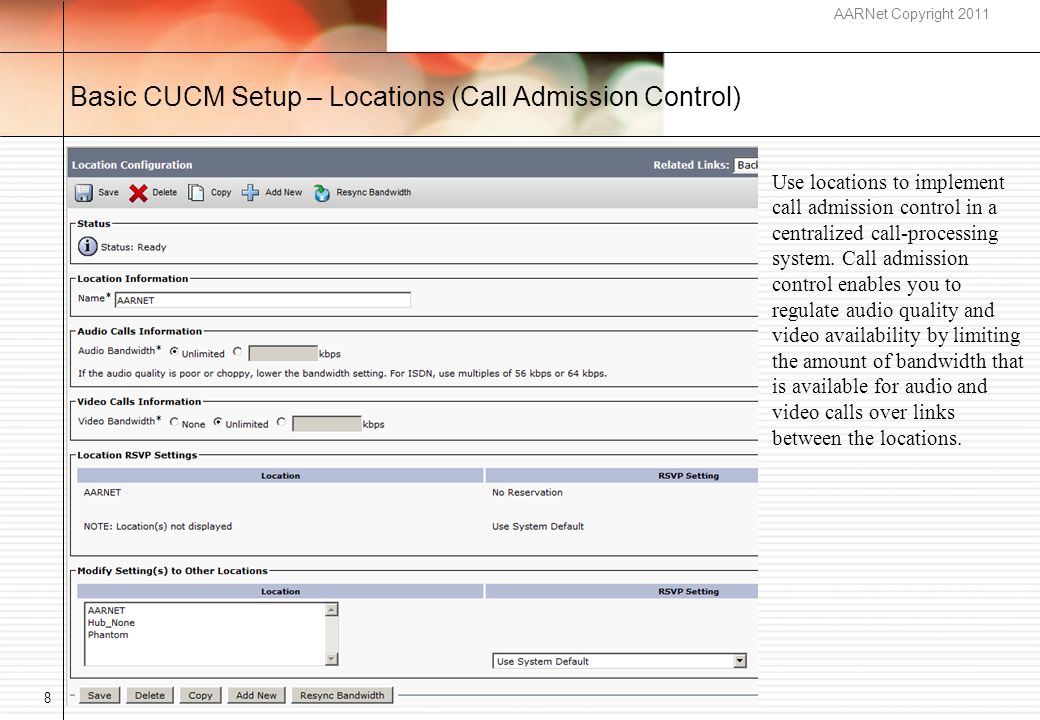Viewport: 1040px width, 720px height.
Task: Click the location list scroll down arrow
Action: point(332,659)
